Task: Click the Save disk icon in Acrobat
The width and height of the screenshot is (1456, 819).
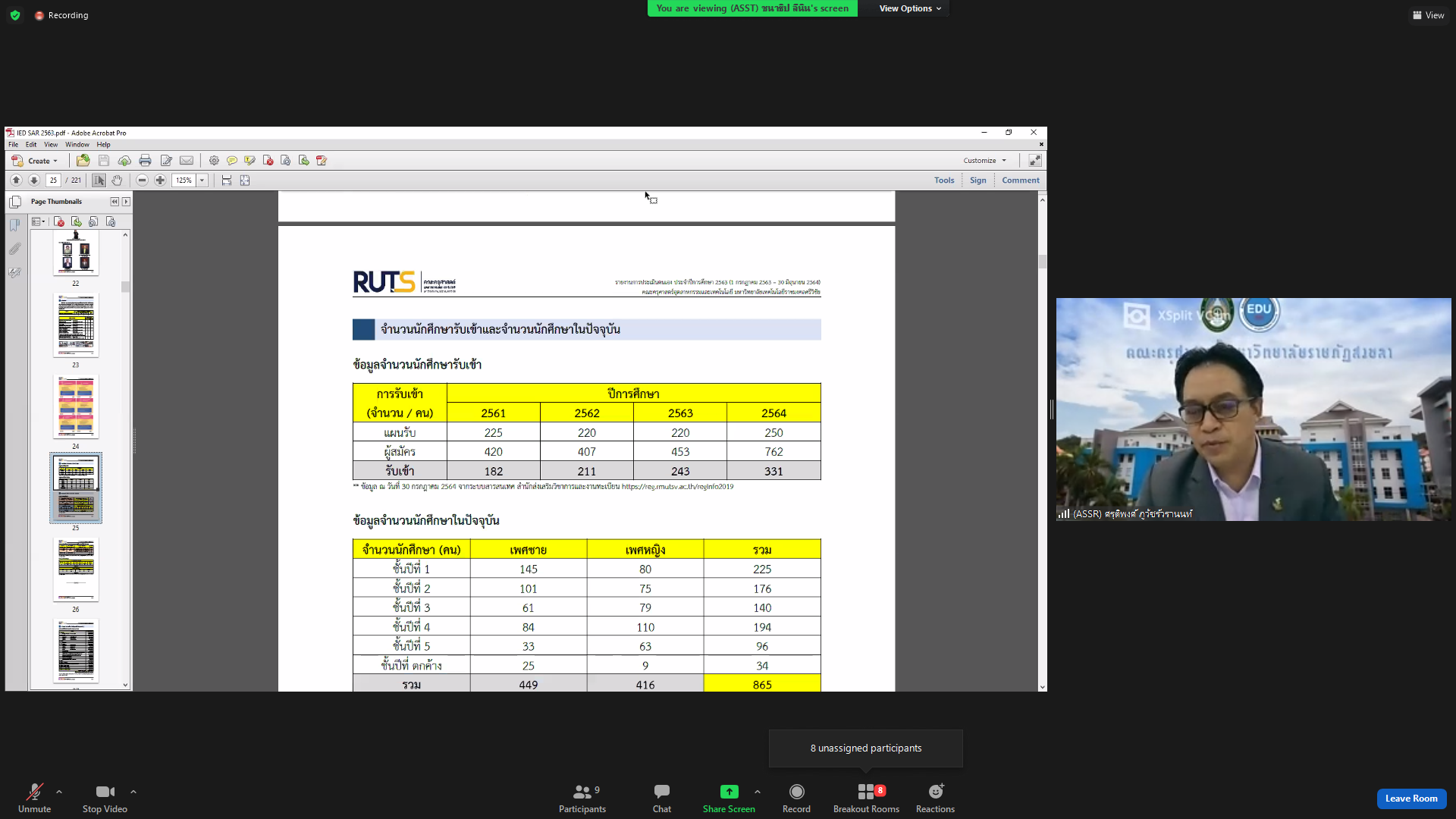Action: coord(104,161)
